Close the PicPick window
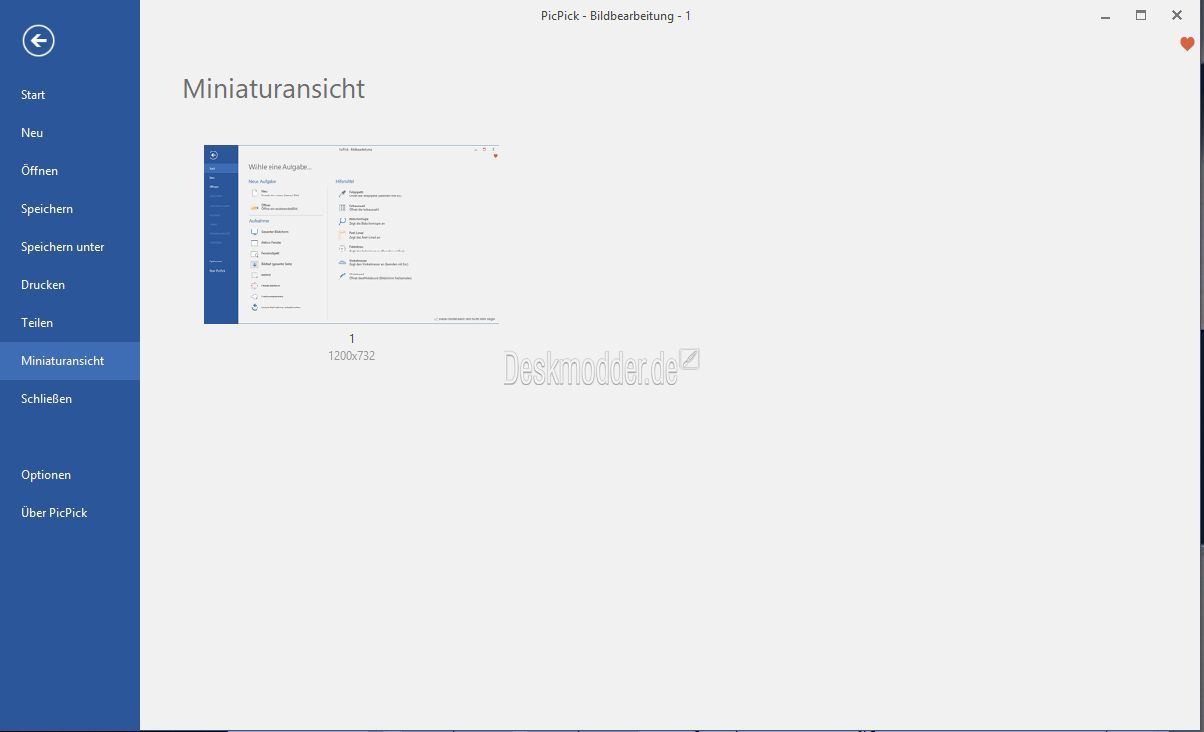The height and width of the screenshot is (732, 1204). click(1177, 16)
